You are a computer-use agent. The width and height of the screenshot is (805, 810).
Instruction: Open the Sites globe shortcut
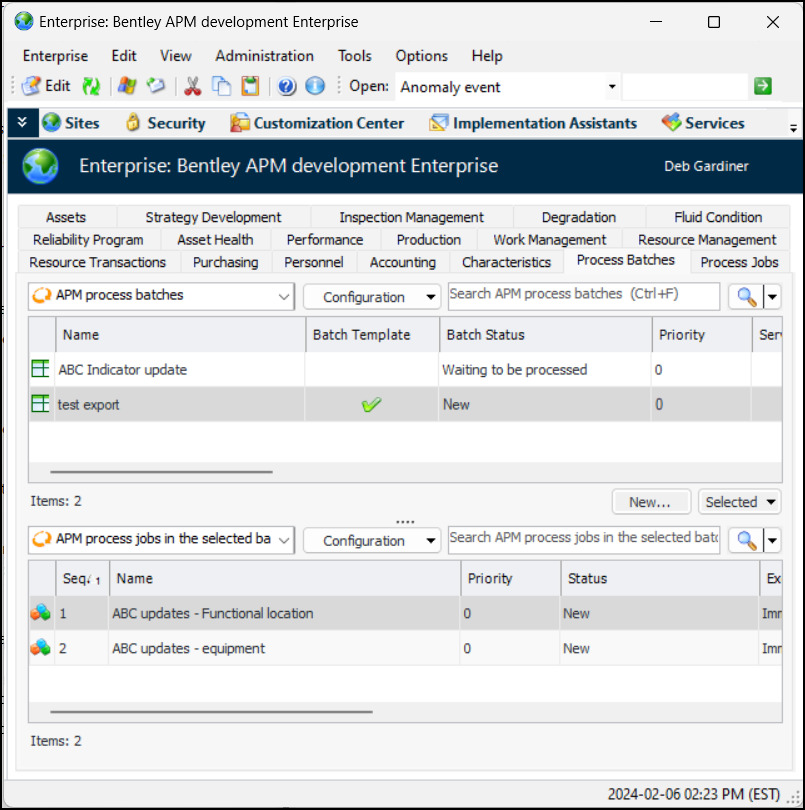tap(71, 123)
